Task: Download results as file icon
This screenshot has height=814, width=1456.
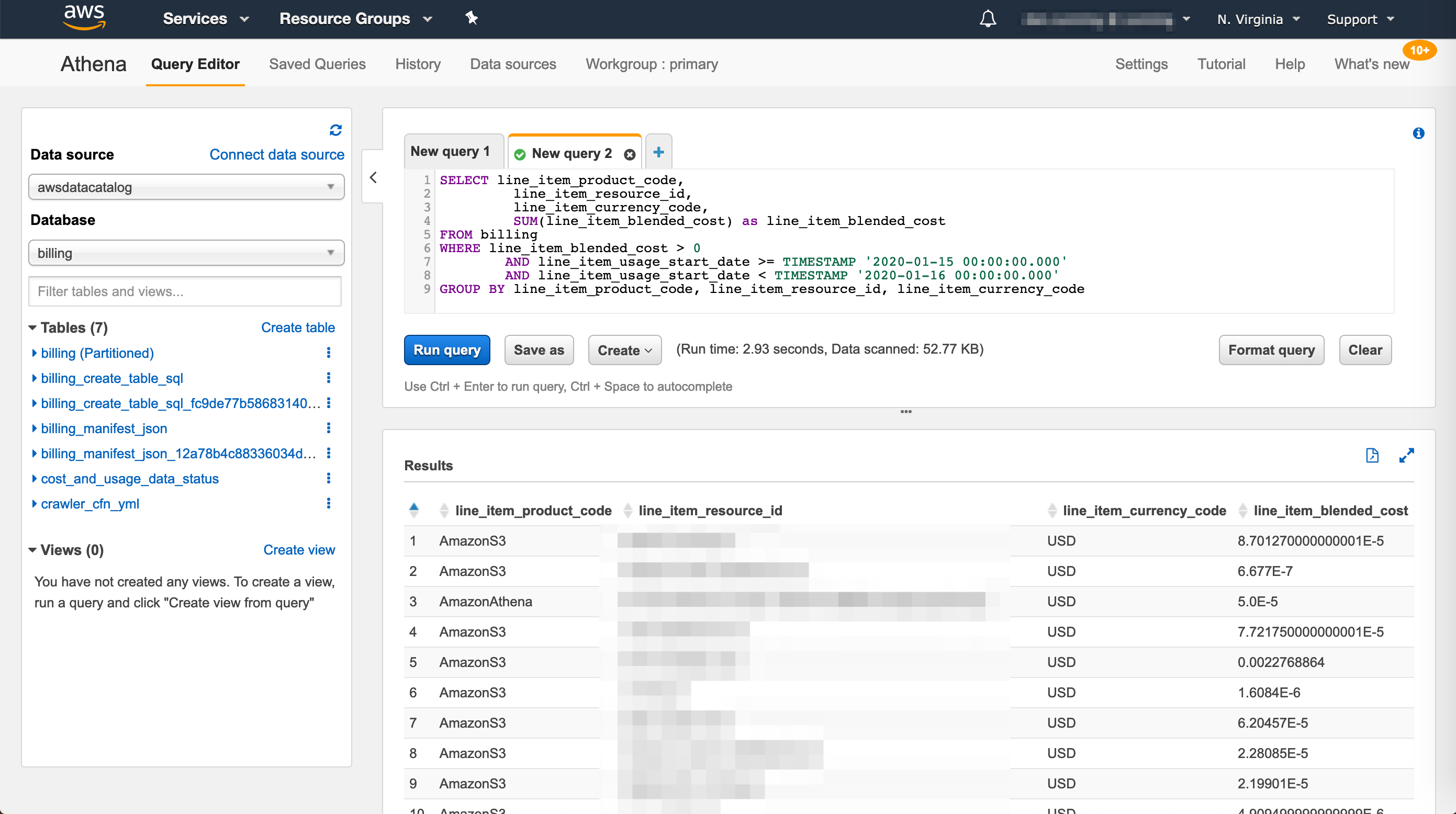Action: [1372, 455]
